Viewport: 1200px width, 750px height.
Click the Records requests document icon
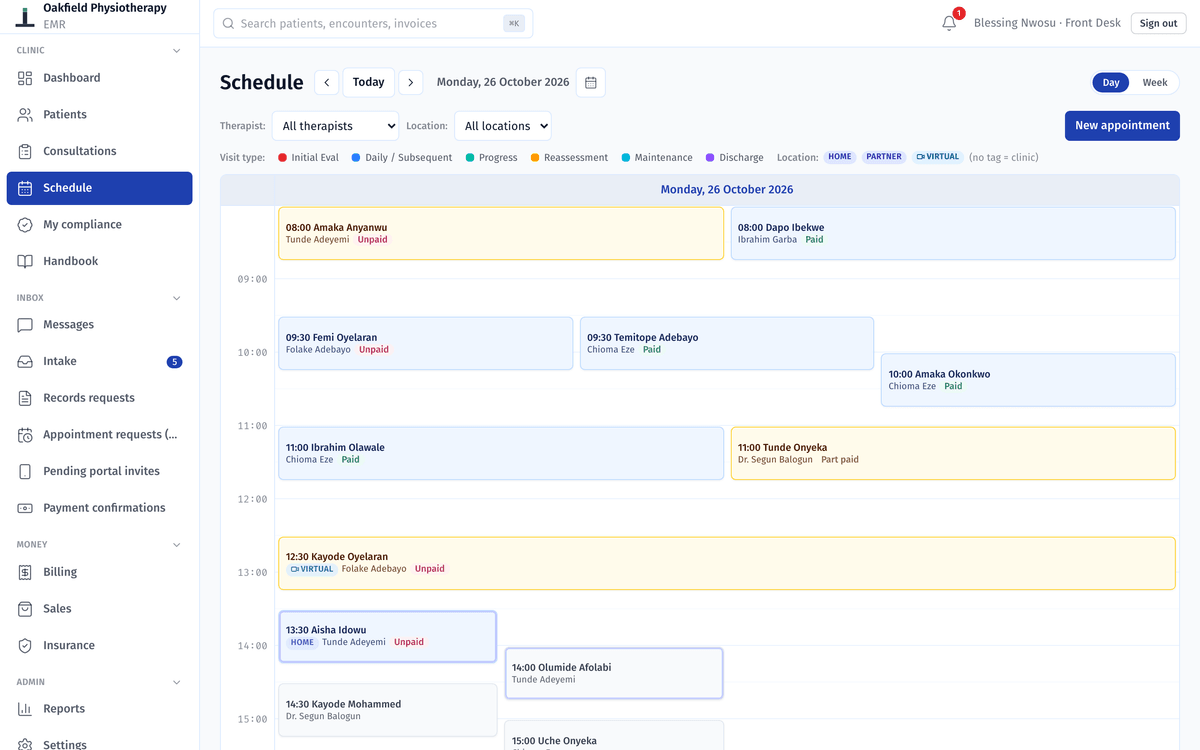click(25, 398)
